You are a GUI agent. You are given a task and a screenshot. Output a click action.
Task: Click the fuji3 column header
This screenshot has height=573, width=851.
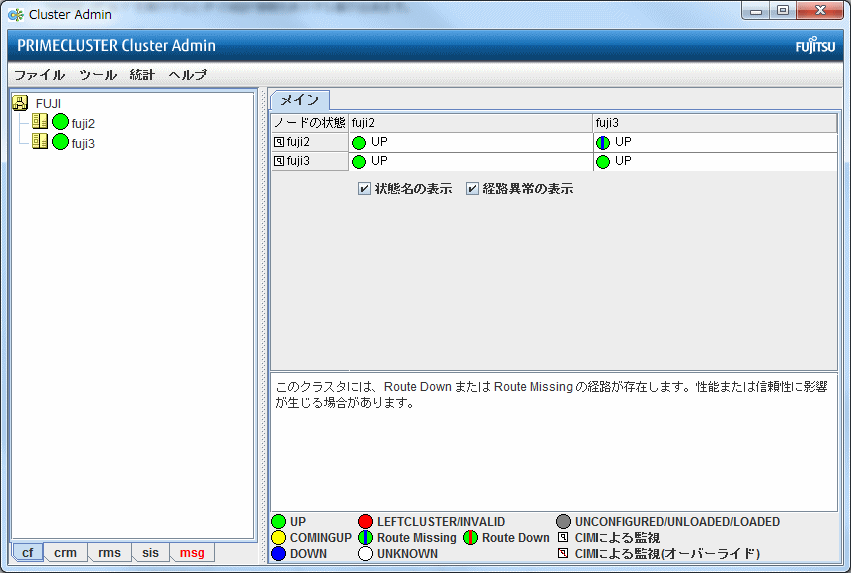[x=715, y=123]
